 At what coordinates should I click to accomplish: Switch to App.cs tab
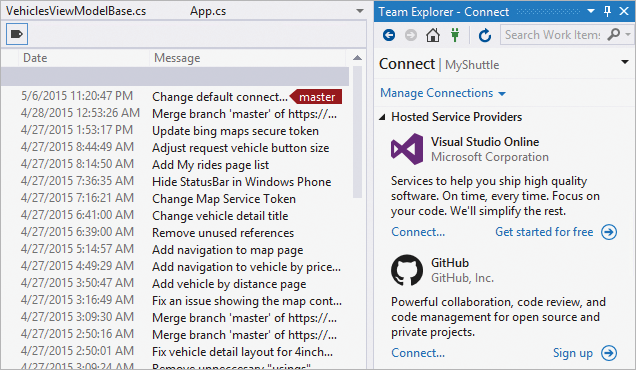coord(208,11)
